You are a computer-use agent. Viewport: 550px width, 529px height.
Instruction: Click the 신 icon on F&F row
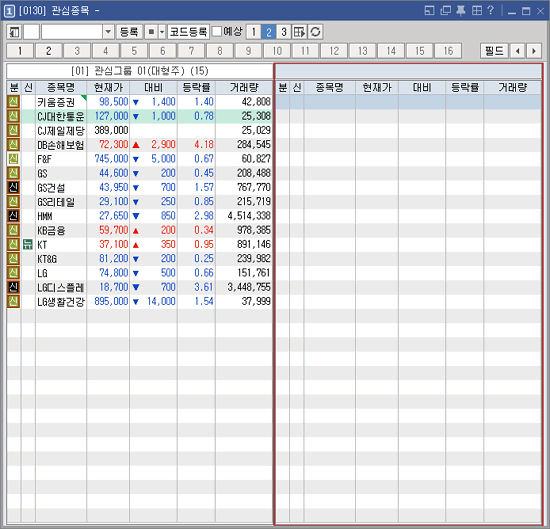[13, 159]
